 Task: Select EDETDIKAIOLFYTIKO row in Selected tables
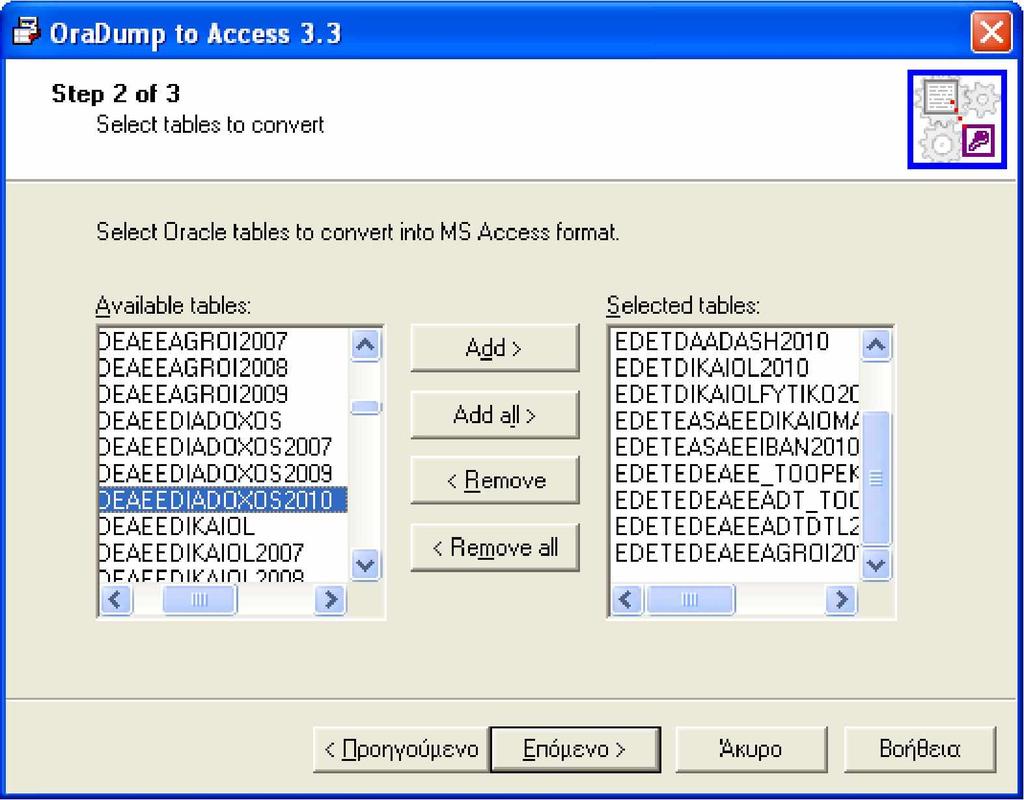(x=735, y=394)
